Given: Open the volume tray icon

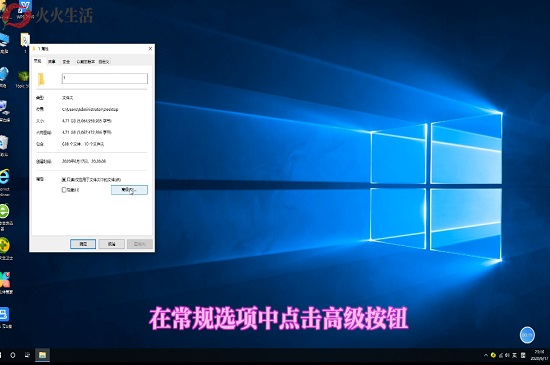Looking at the screenshot, I should pos(507,355).
